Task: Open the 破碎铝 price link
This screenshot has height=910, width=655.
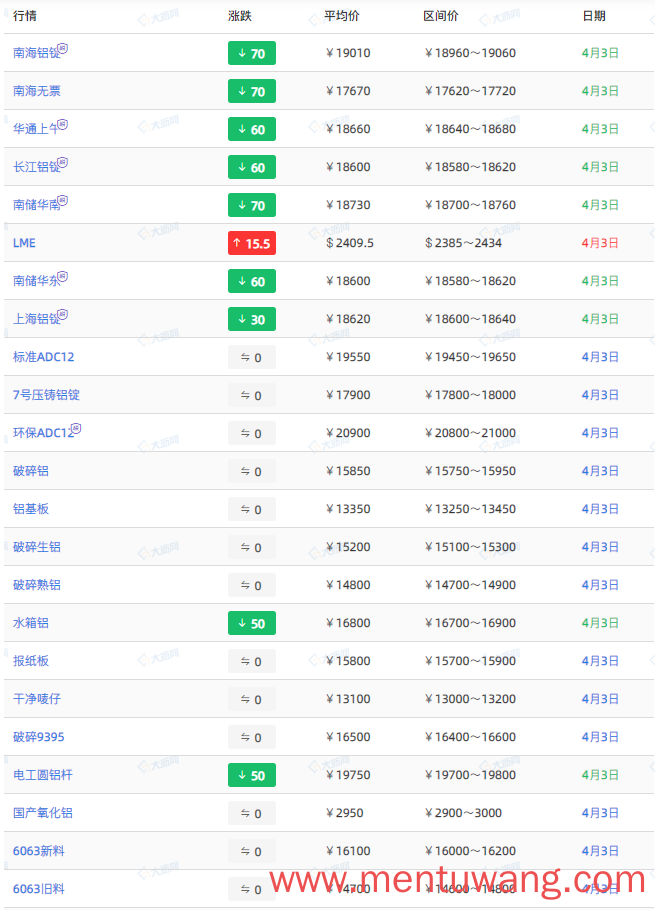Action: (x=31, y=471)
